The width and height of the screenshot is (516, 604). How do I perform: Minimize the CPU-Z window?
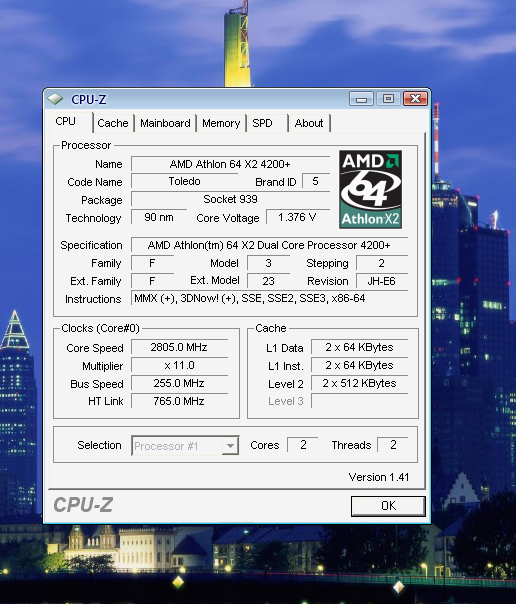pos(361,99)
